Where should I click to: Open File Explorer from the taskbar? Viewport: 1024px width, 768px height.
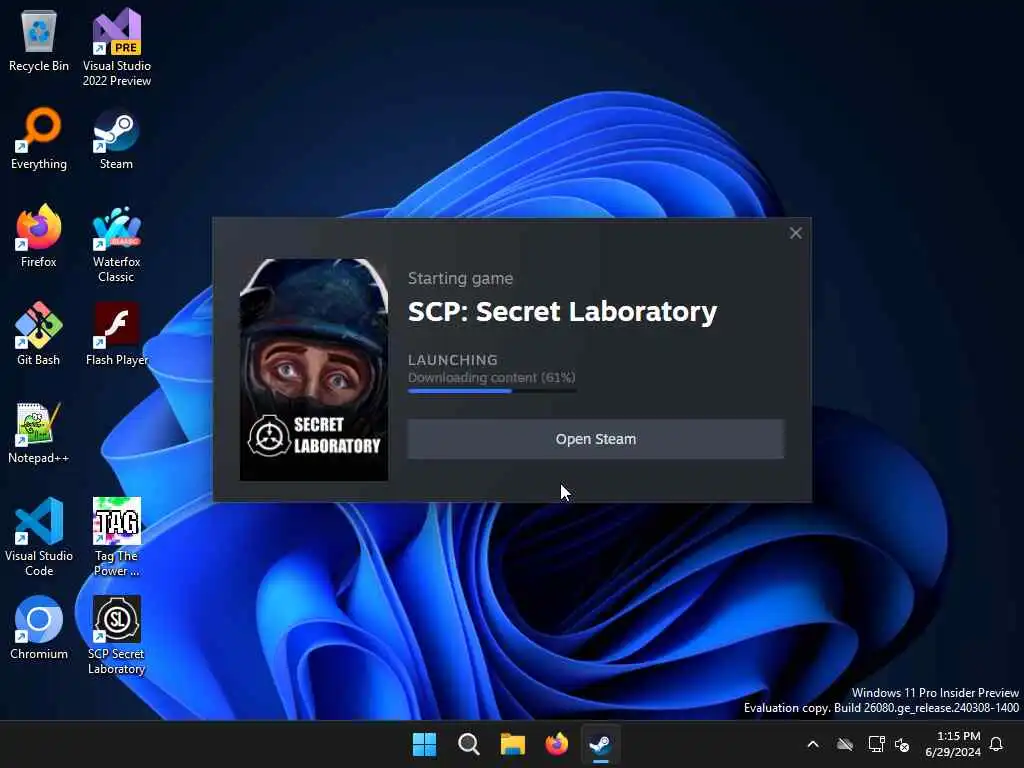(x=513, y=744)
